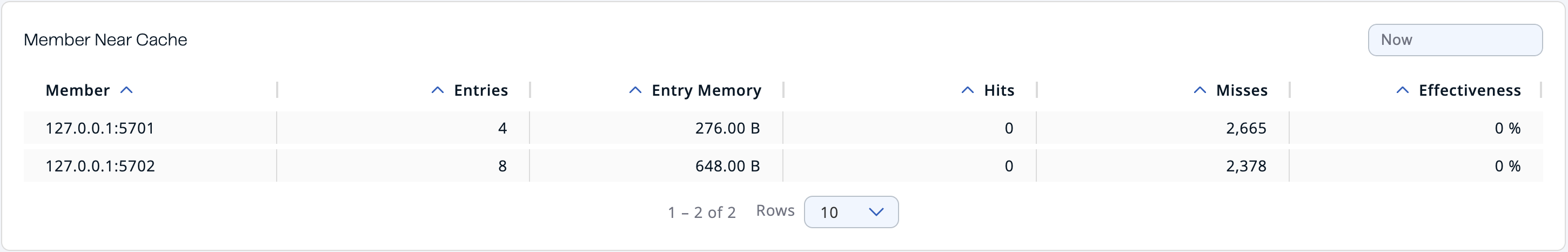Sort table by Member column header
The width and height of the screenshot is (1568, 252).
(77, 91)
